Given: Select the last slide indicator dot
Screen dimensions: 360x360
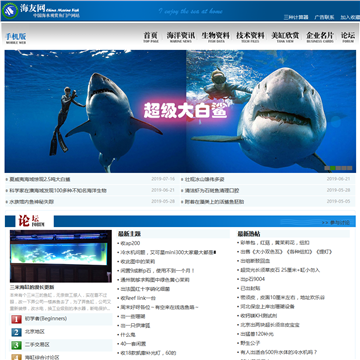Looking at the screenshot, I should click(350, 168).
